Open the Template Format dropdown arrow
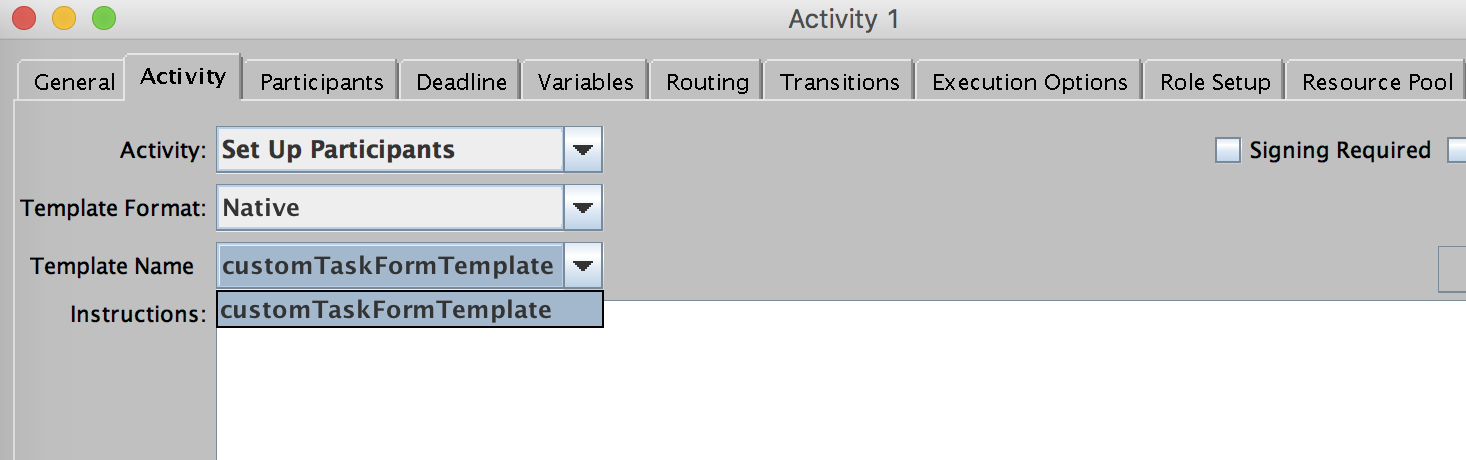 click(x=583, y=208)
